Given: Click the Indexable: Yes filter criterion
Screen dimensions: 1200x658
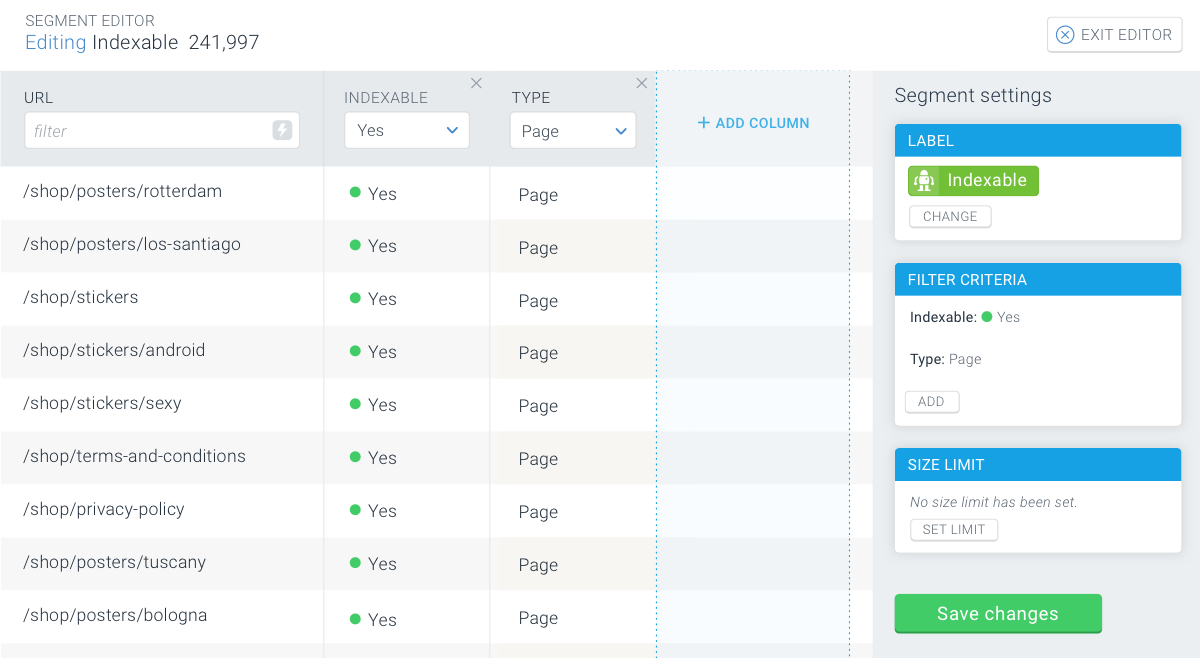Looking at the screenshot, I should [x=965, y=317].
